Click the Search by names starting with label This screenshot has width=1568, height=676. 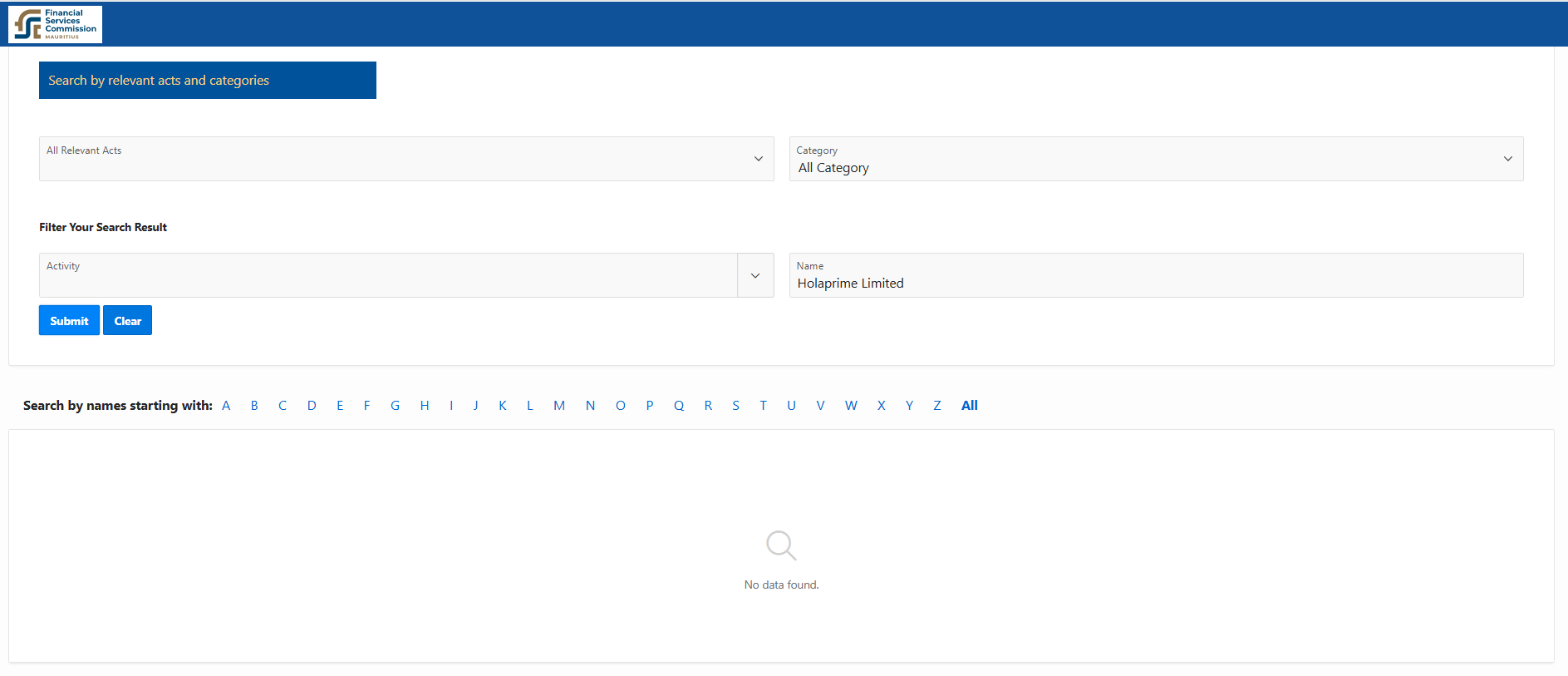pyautogui.click(x=117, y=406)
